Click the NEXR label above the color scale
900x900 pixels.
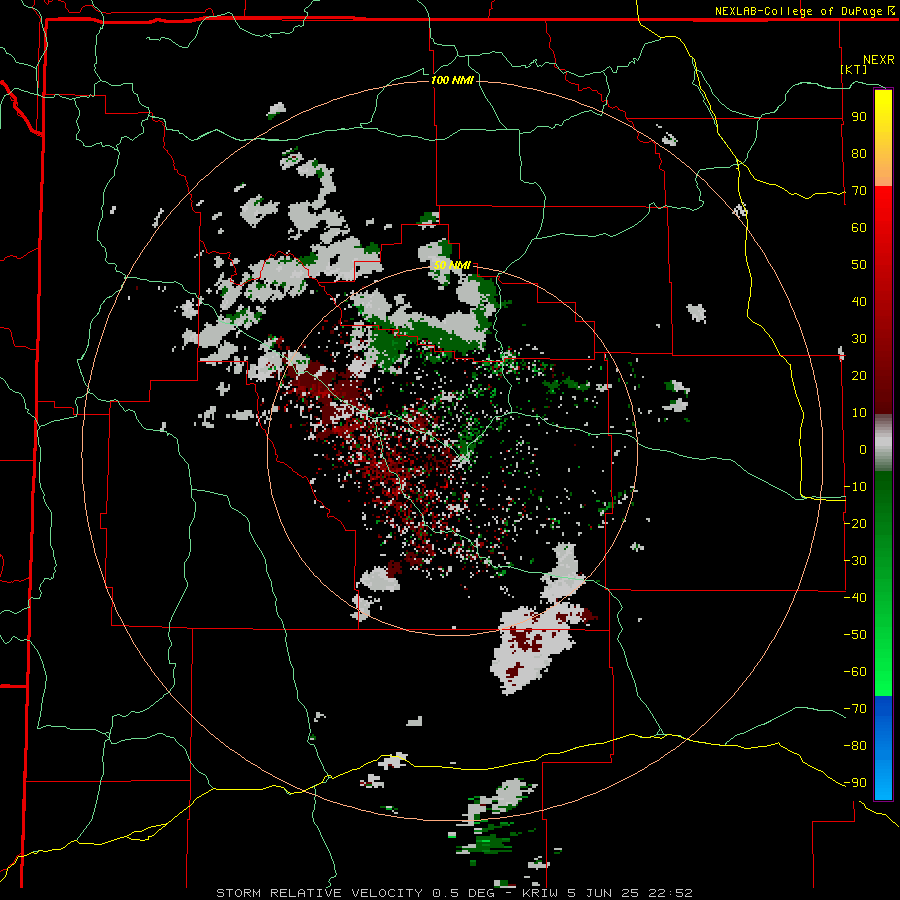pos(878,60)
